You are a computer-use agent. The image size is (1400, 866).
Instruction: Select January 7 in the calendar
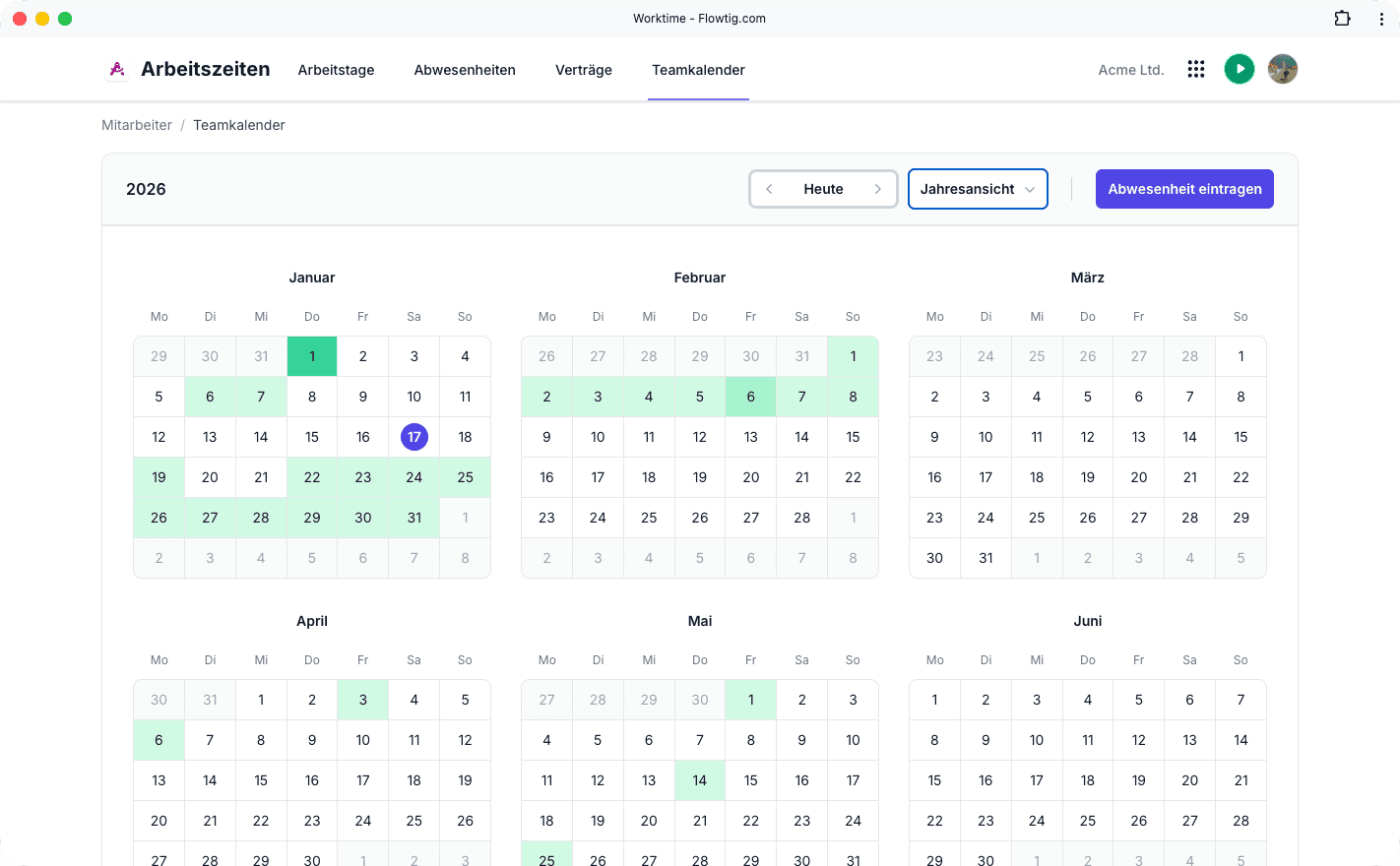261,397
